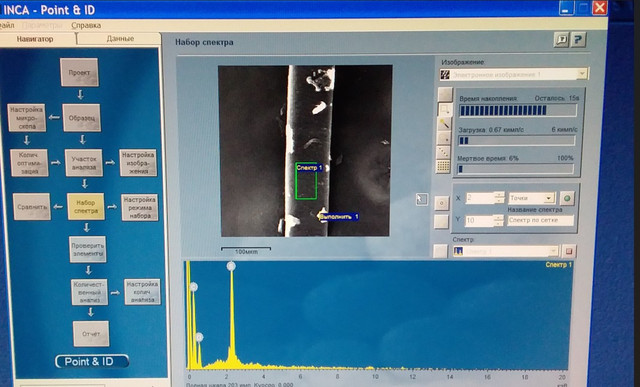This screenshot has height=387, width=640.
Task: Open the notes icon next to the help button
Action: pos(561,40)
